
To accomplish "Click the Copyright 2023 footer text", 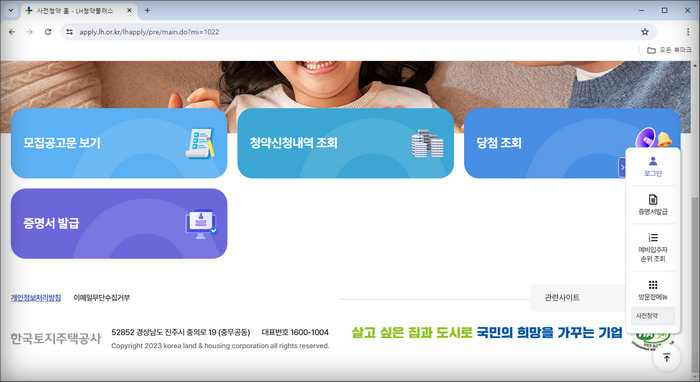I will click(220, 346).
